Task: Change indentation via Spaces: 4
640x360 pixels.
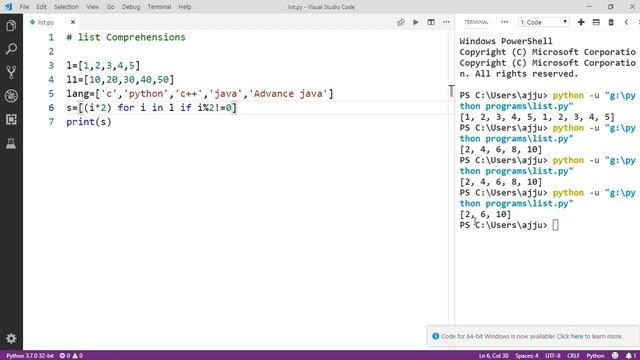Action: coord(527,356)
